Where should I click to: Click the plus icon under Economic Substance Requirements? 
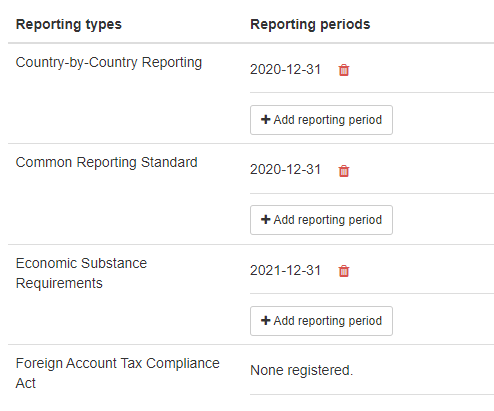tap(265, 320)
